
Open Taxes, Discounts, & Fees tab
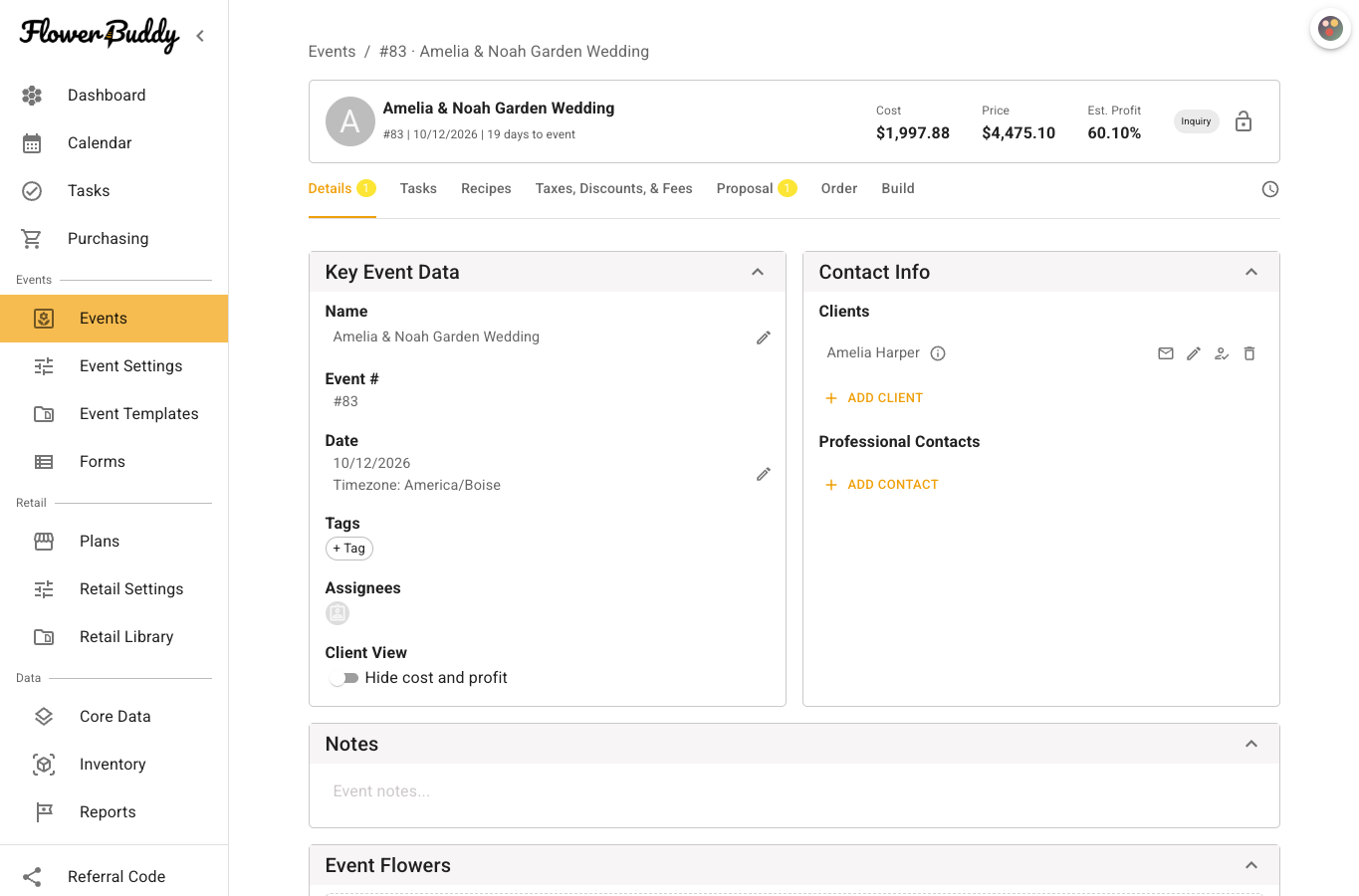pyautogui.click(x=613, y=189)
